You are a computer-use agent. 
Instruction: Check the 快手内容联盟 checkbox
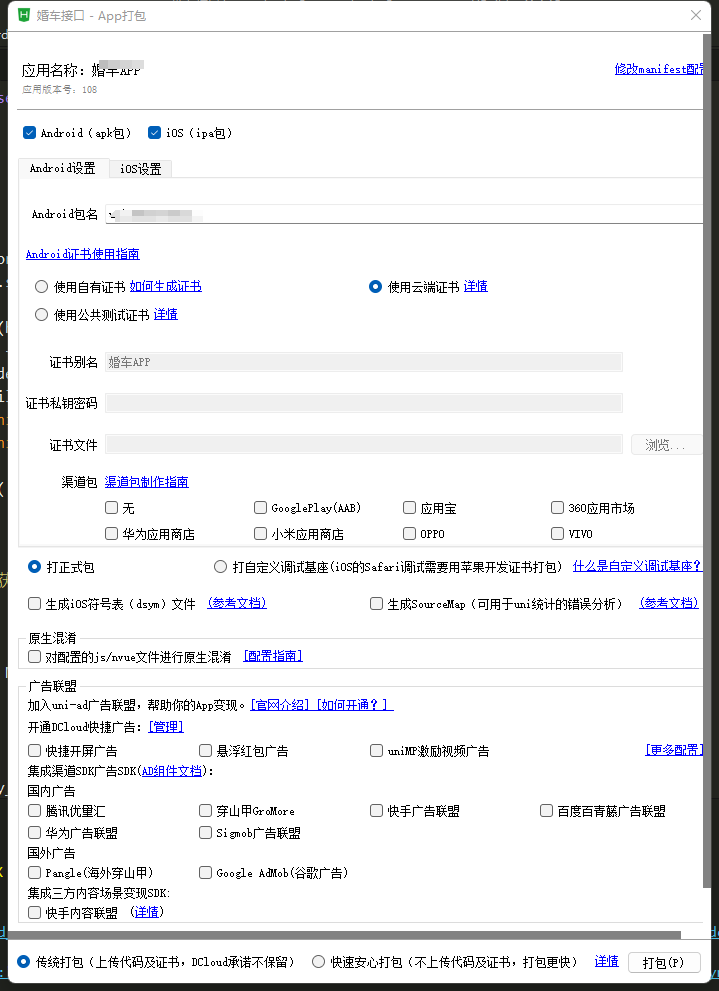(x=35, y=913)
